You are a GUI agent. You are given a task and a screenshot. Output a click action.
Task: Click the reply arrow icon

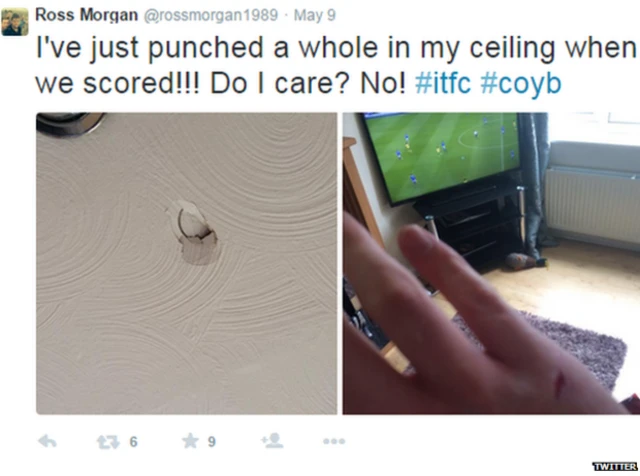coord(47,441)
